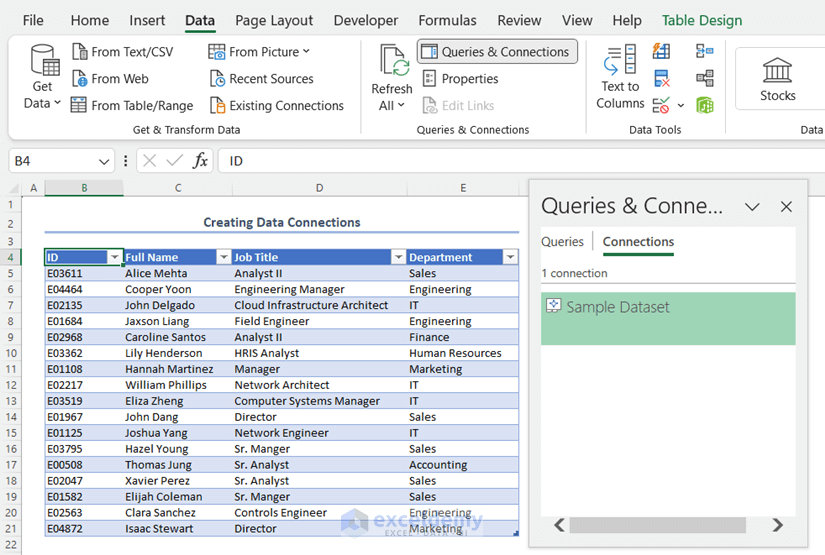
Task: Toggle the Queries & Connections pane button
Action: pyautogui.click(x=497, y=52)
